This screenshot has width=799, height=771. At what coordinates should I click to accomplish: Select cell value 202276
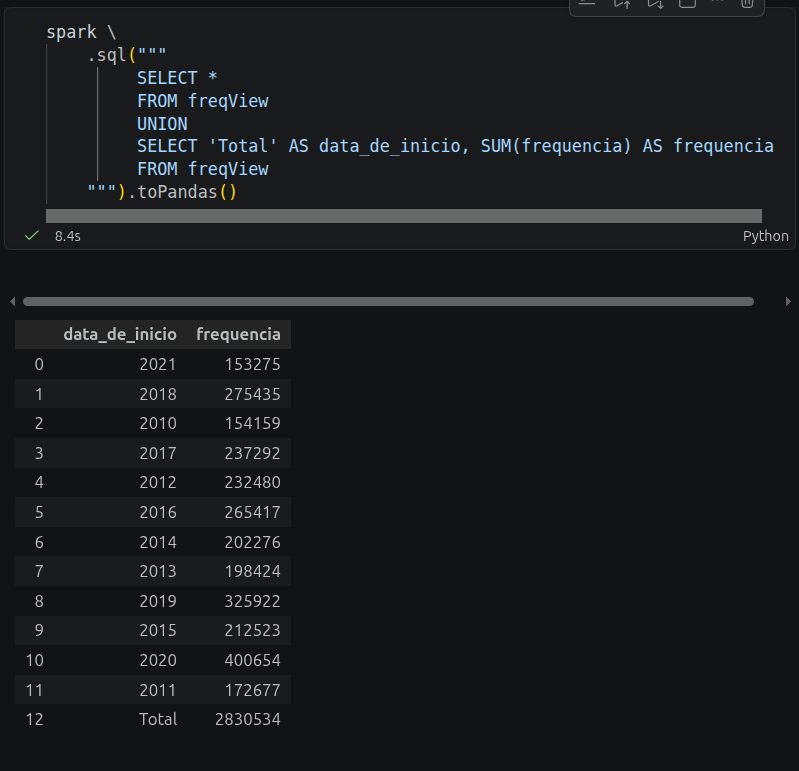[252, 542]
